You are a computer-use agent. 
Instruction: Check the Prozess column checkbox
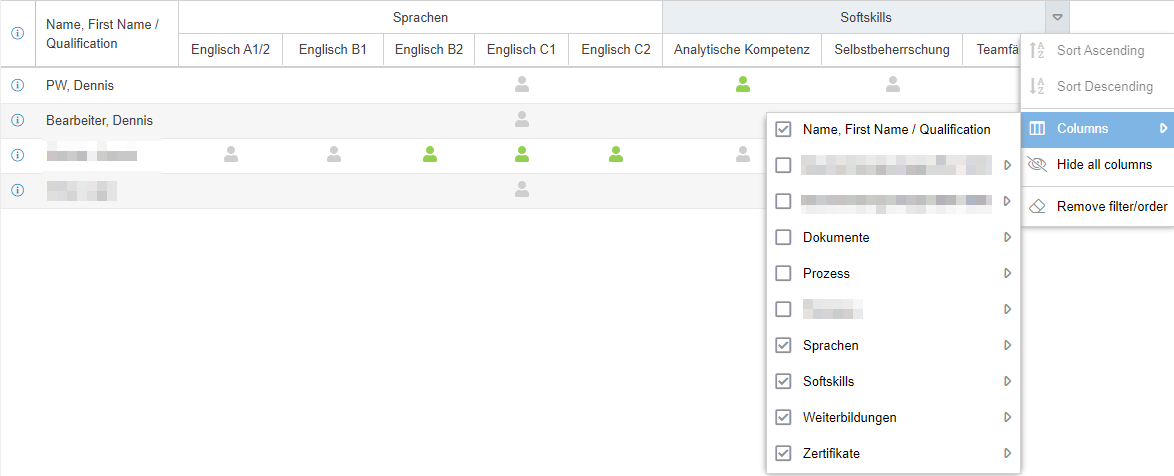point(783,273)
